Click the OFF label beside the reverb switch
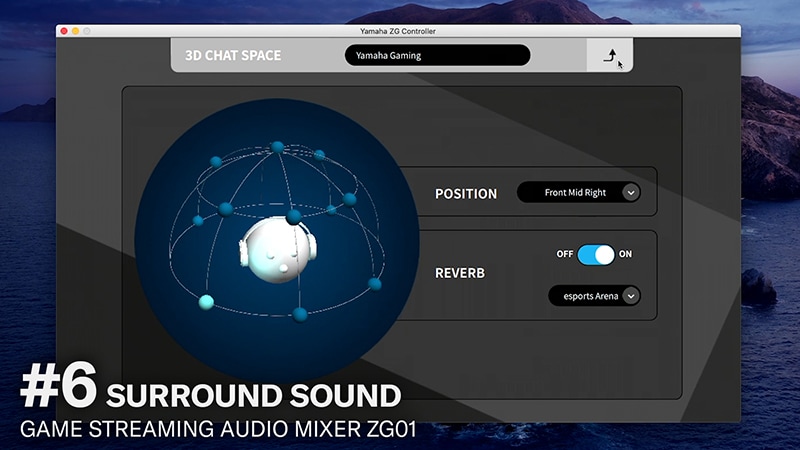 click(565, 254)
